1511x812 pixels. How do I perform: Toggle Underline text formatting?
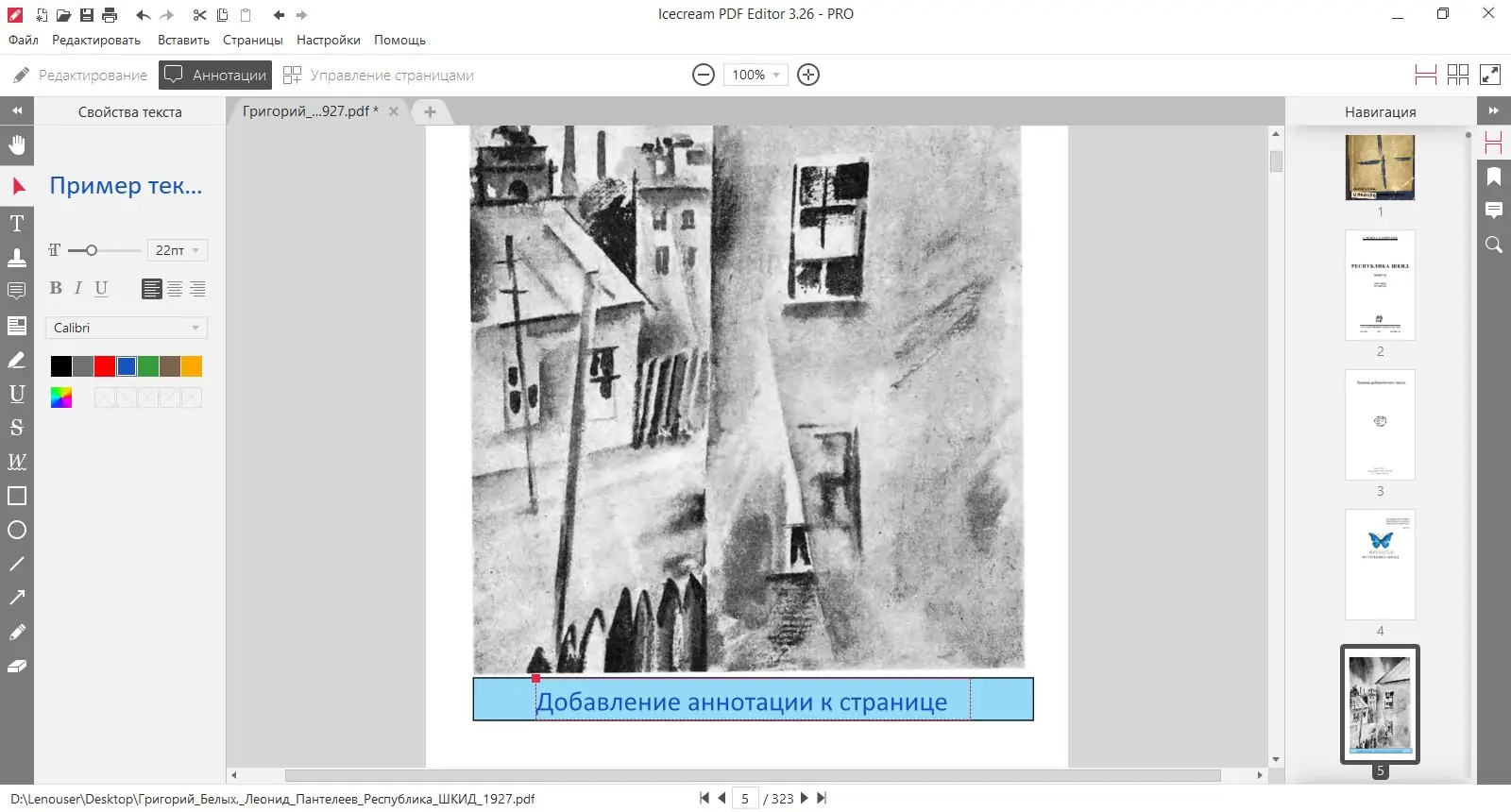pyautogui.click(x=101, y=289)
